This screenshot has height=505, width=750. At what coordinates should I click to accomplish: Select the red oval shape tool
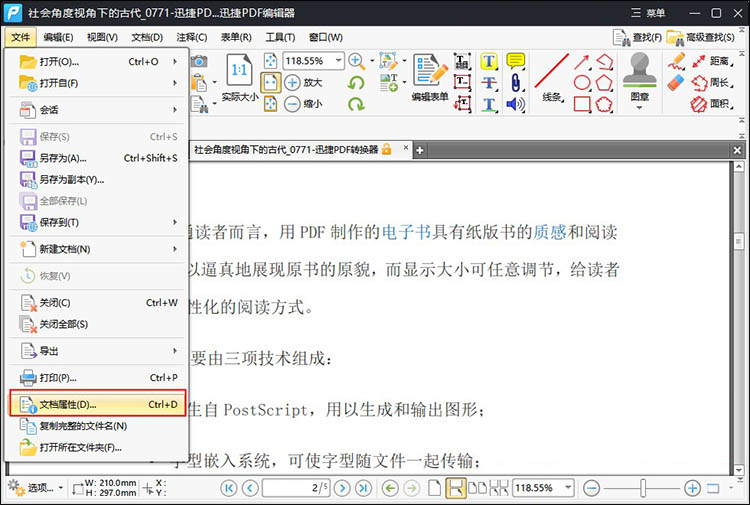click(x=582, y=83)
